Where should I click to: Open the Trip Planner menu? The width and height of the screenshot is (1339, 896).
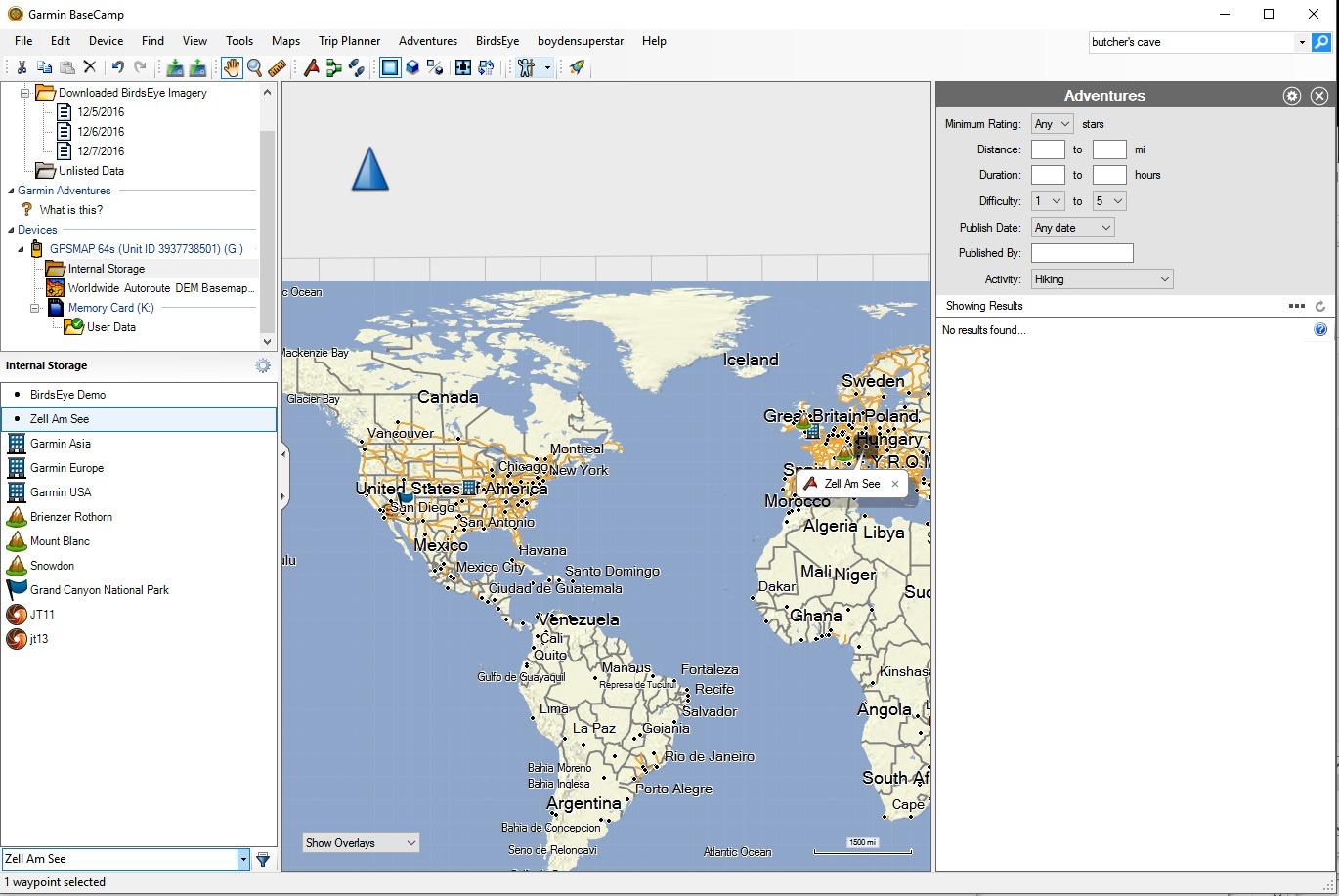click(349, 41)
